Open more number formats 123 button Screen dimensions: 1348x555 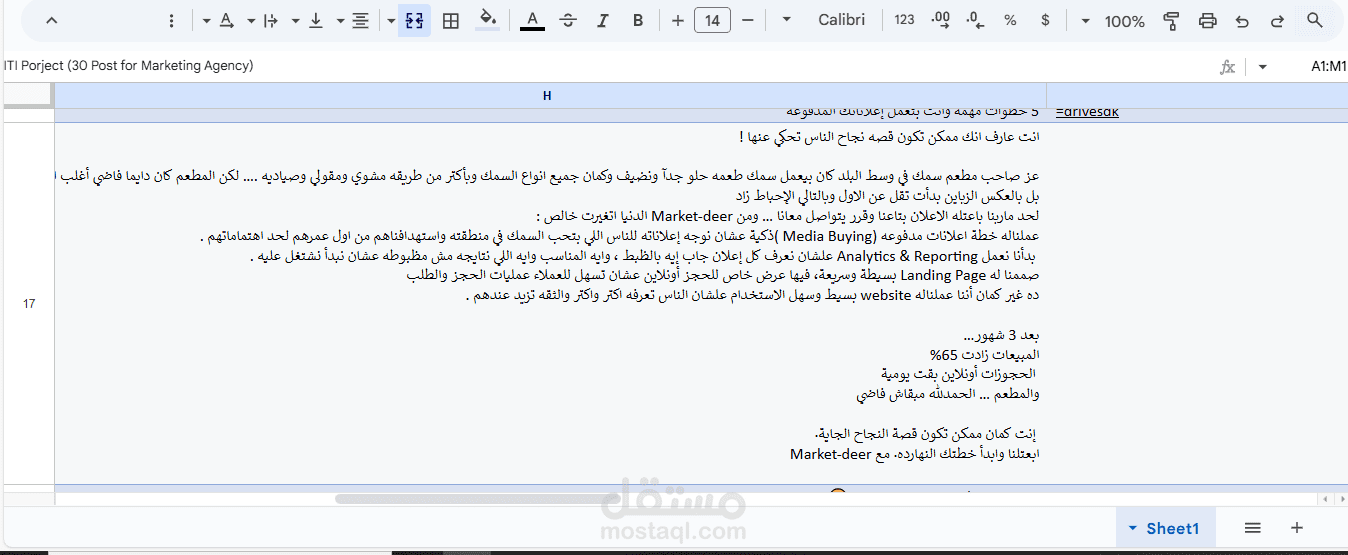pyautogui.click(x=905, y=21)
